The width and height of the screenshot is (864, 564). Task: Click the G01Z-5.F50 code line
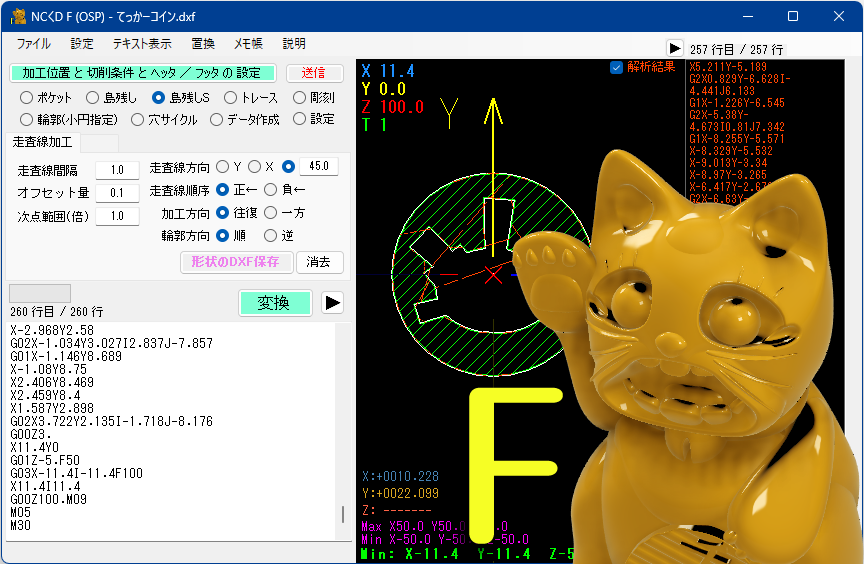[45, 460]
